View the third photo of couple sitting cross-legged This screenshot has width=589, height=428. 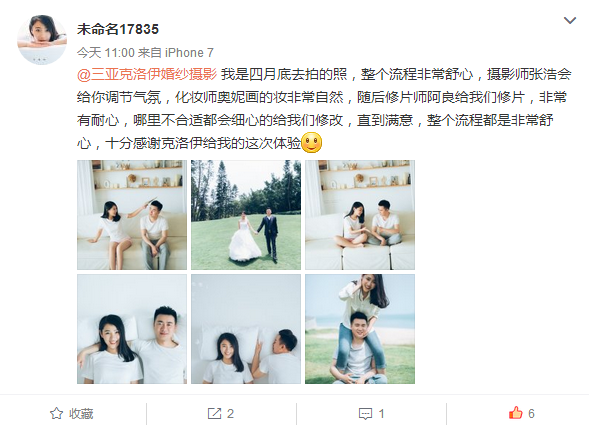[360, 215]
